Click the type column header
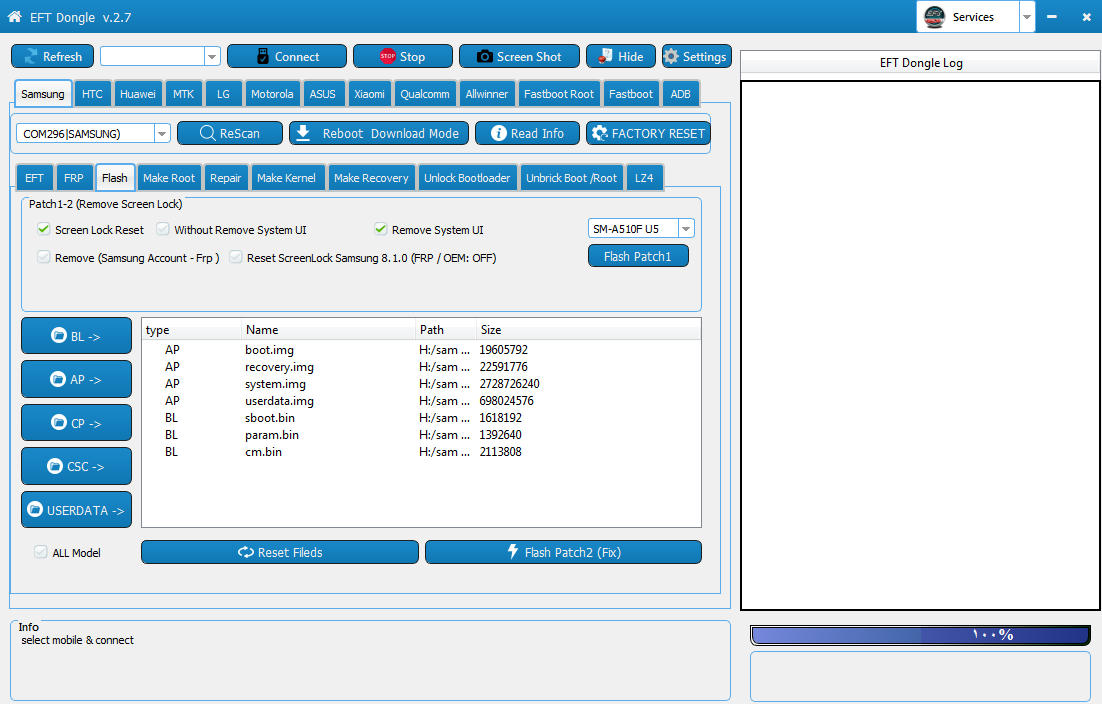This screenshot has width=1102, height=704. pyautogui.click(x=192, y=330)
